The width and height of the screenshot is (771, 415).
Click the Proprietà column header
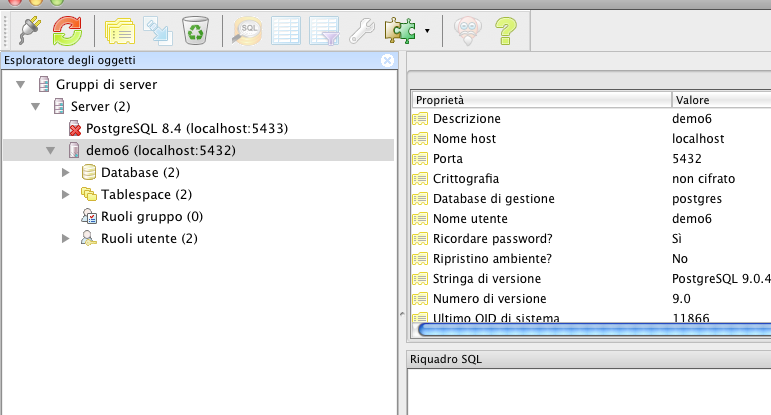point(541,100)
